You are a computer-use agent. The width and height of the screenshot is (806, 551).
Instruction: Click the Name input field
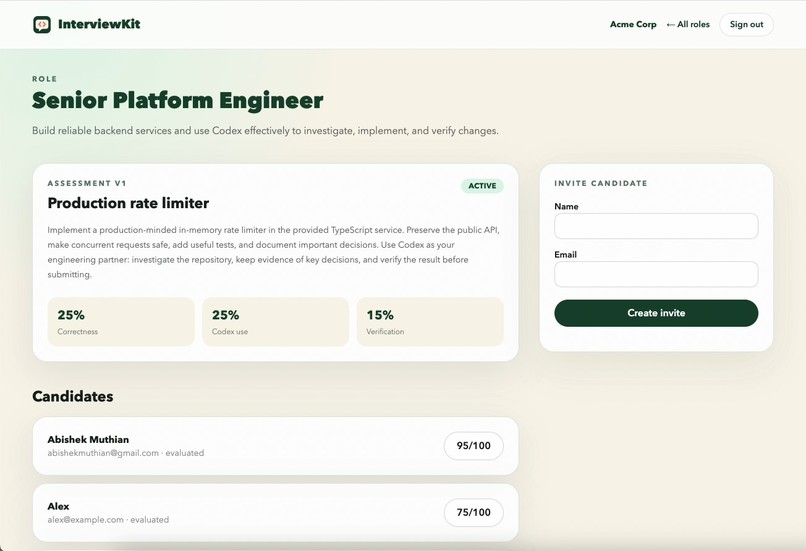click(x=656, y=226)
